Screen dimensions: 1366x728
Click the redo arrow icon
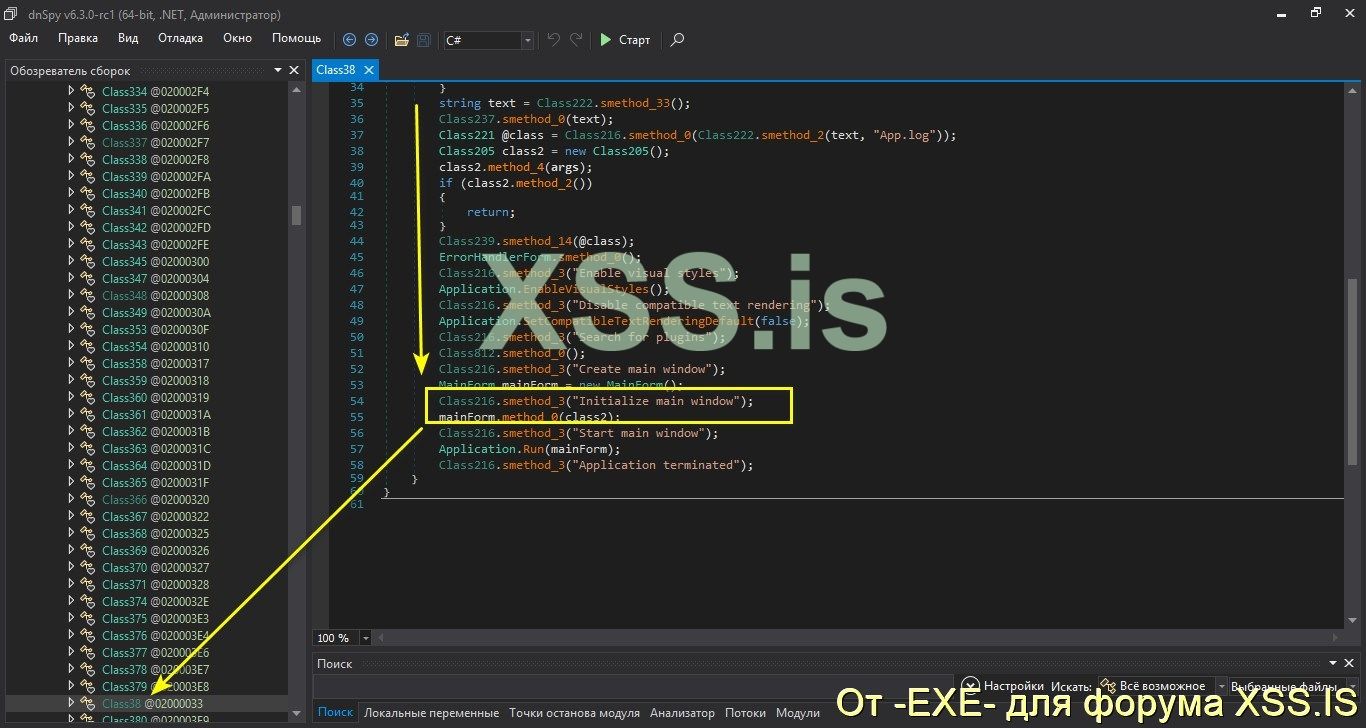point(576,40)
